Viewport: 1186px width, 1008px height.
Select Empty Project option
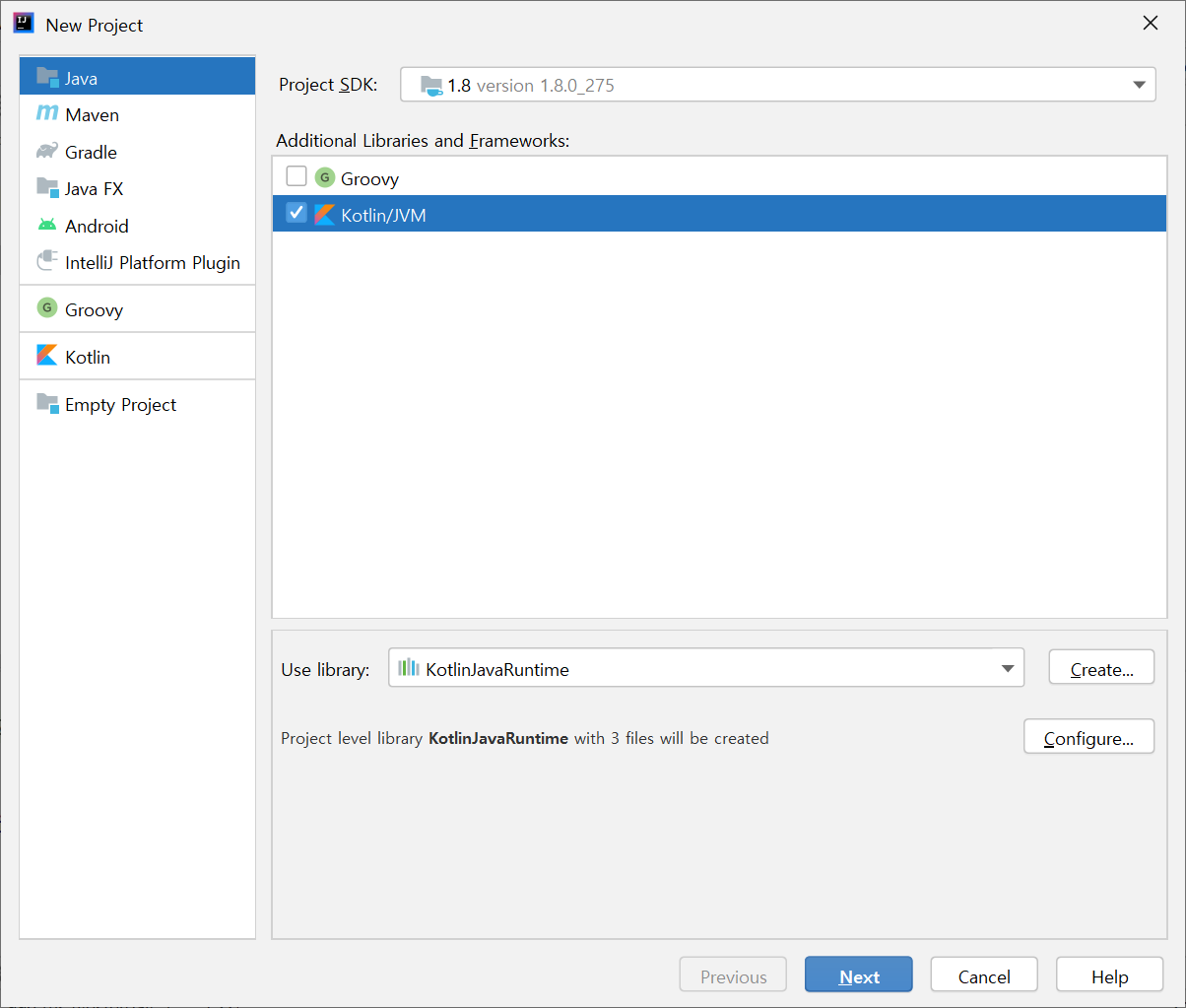coord(138,404)
